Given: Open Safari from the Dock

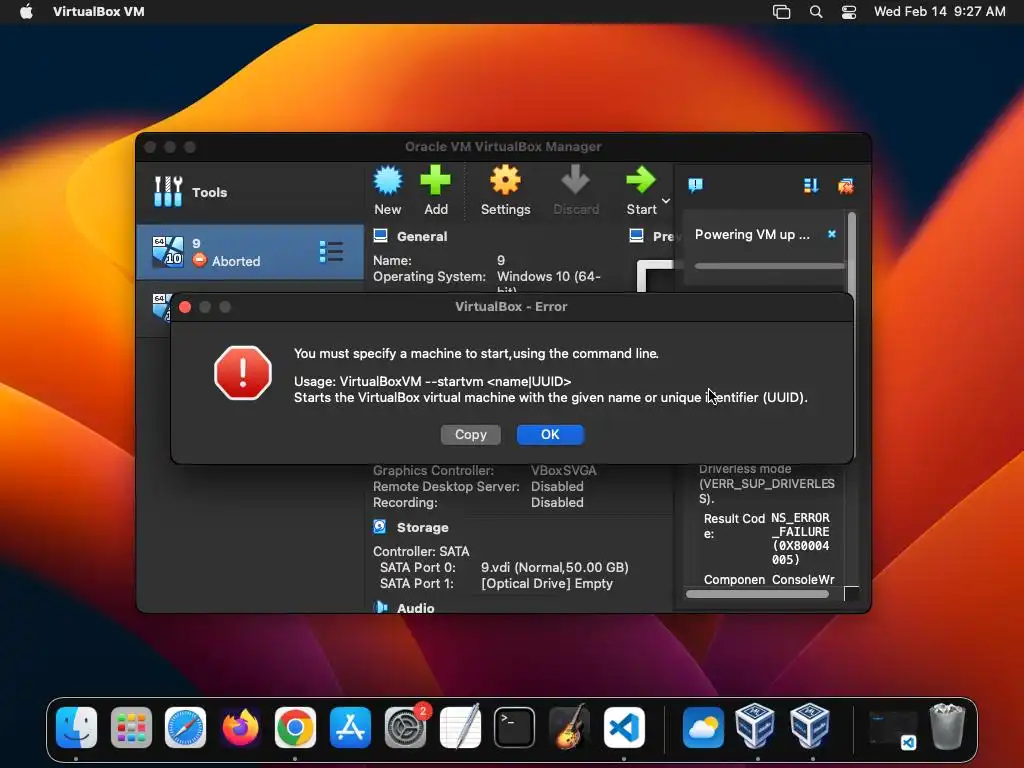Looking at the screenshot, I should pos(185,727).
